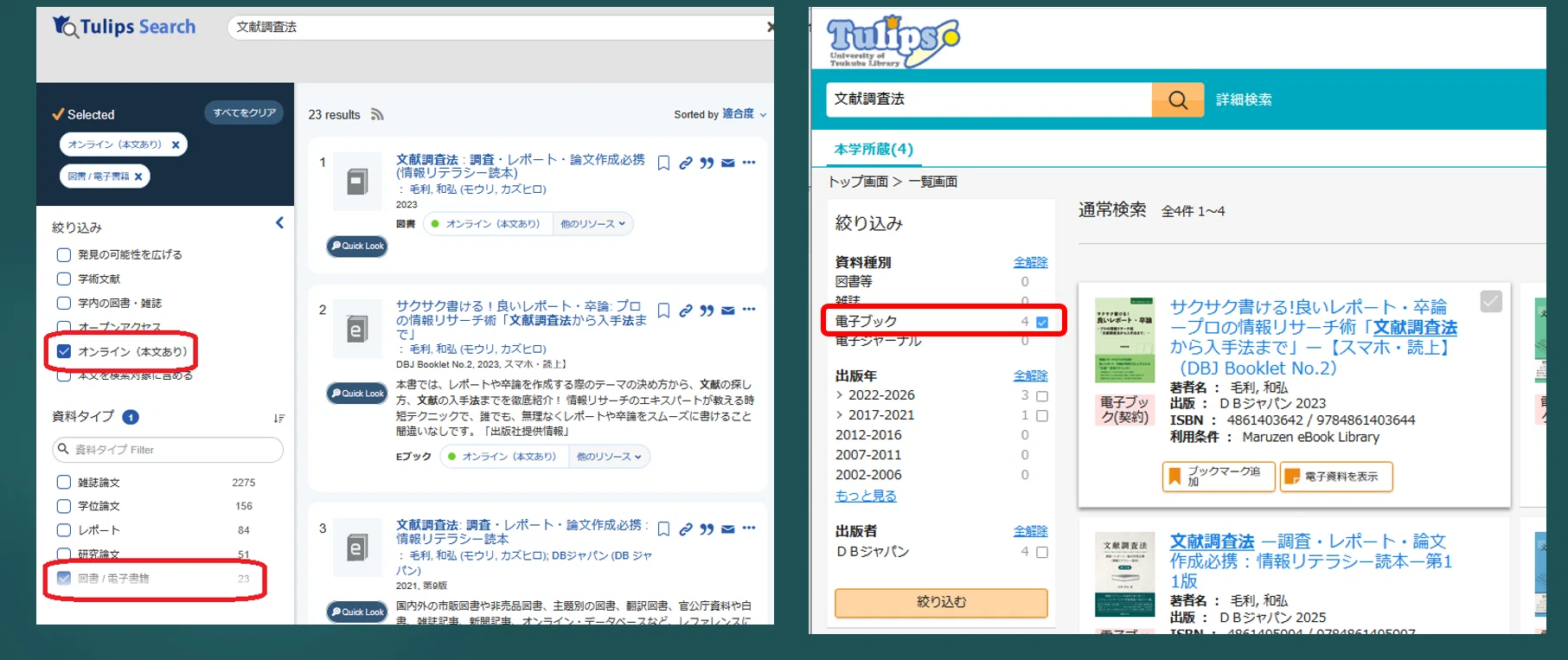Remove the 図書/電子書籍 filter chip
The width and height of the screenshot is (1568, 660).
[x=138, y=176]
